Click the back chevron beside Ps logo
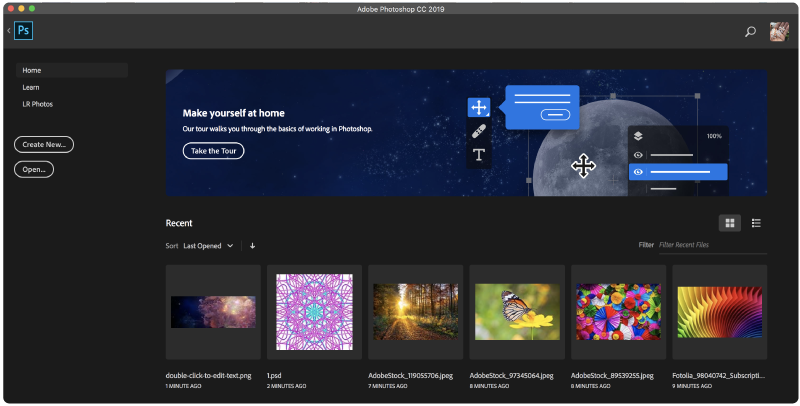Viewport: 800px width, 406px height. tap(9, 31)
